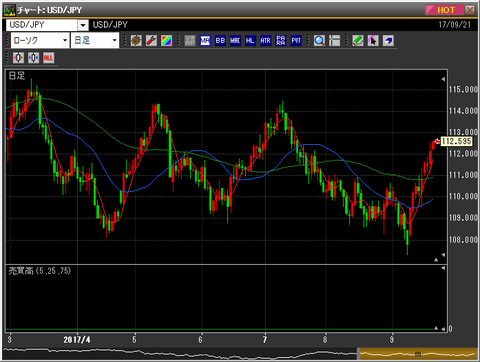Toggle the MA moving average indicator
This screenshot has height=362, width=480.
(205, 41)
